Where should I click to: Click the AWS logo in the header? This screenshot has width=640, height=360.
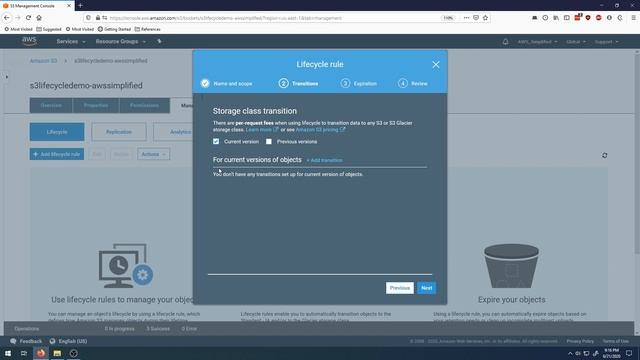tap(29, 41)
